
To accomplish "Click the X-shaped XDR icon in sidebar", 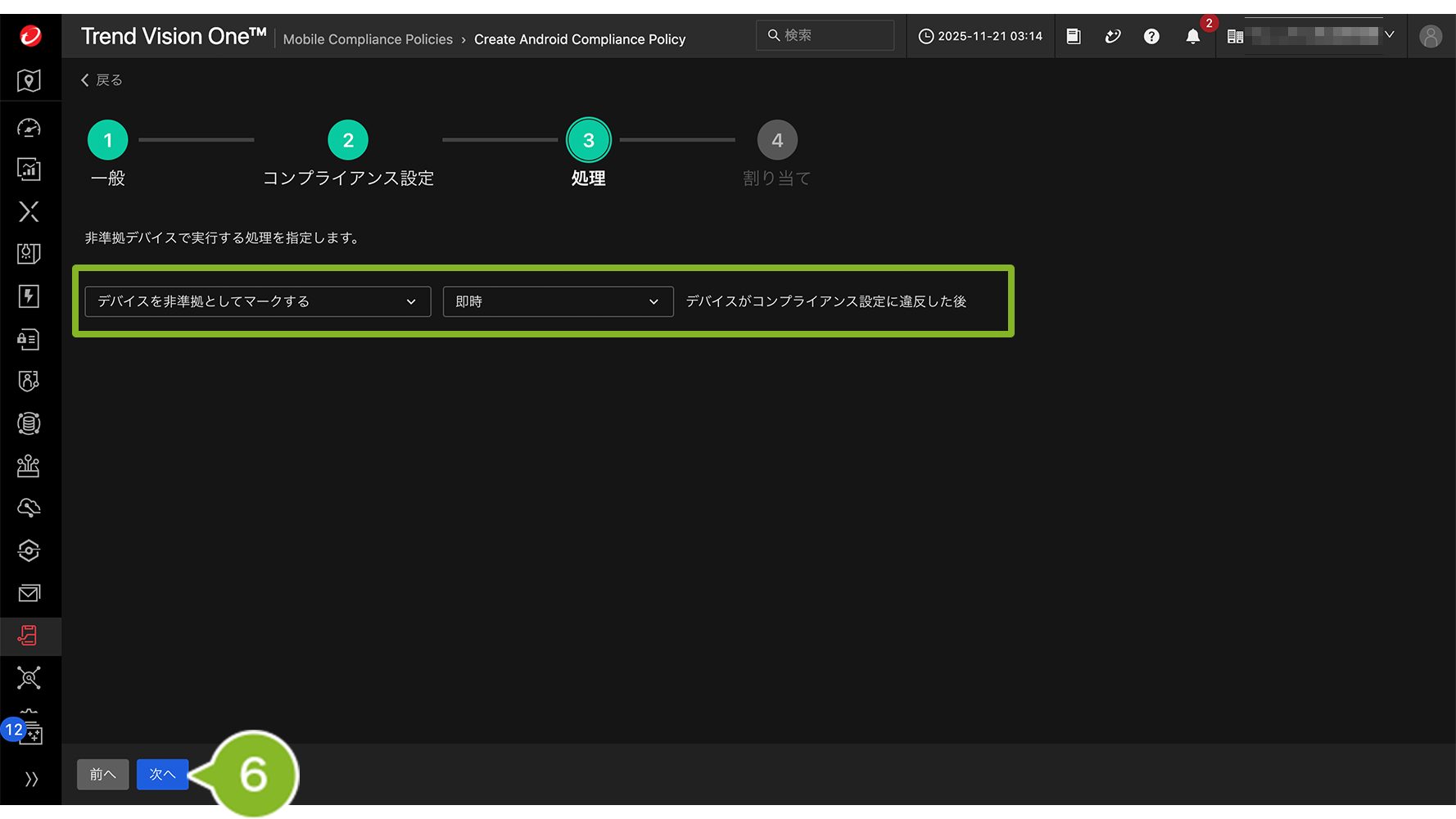I will (x=29, y=212).
